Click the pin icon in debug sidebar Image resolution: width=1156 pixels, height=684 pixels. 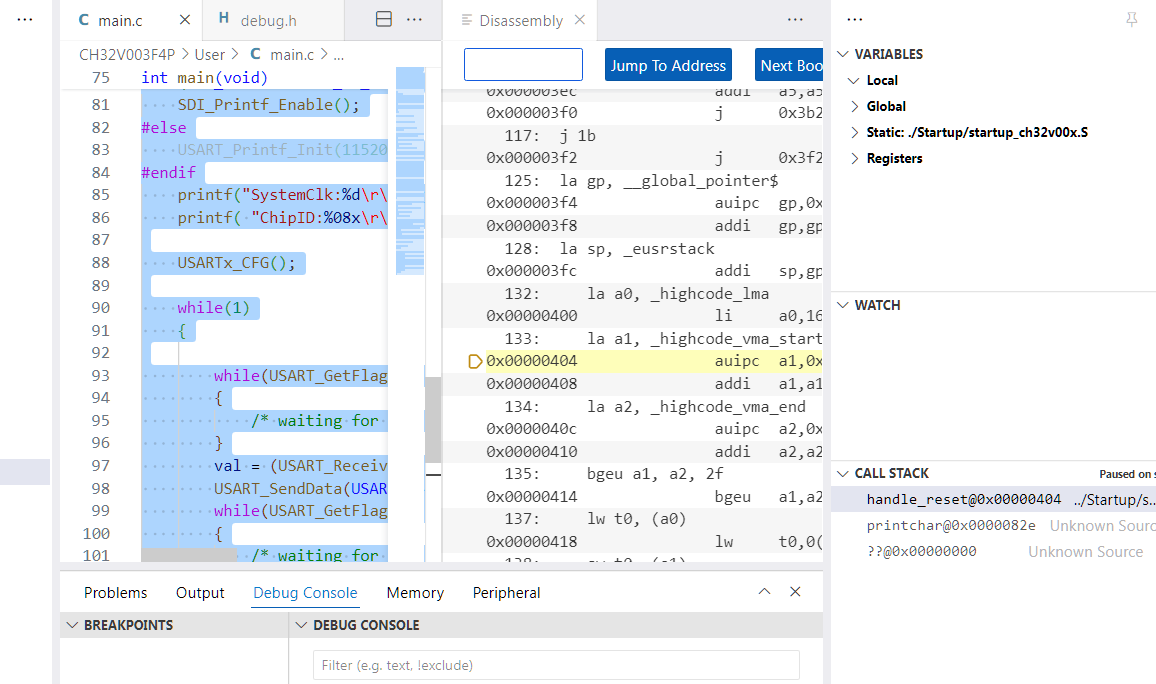(1132, 20)
